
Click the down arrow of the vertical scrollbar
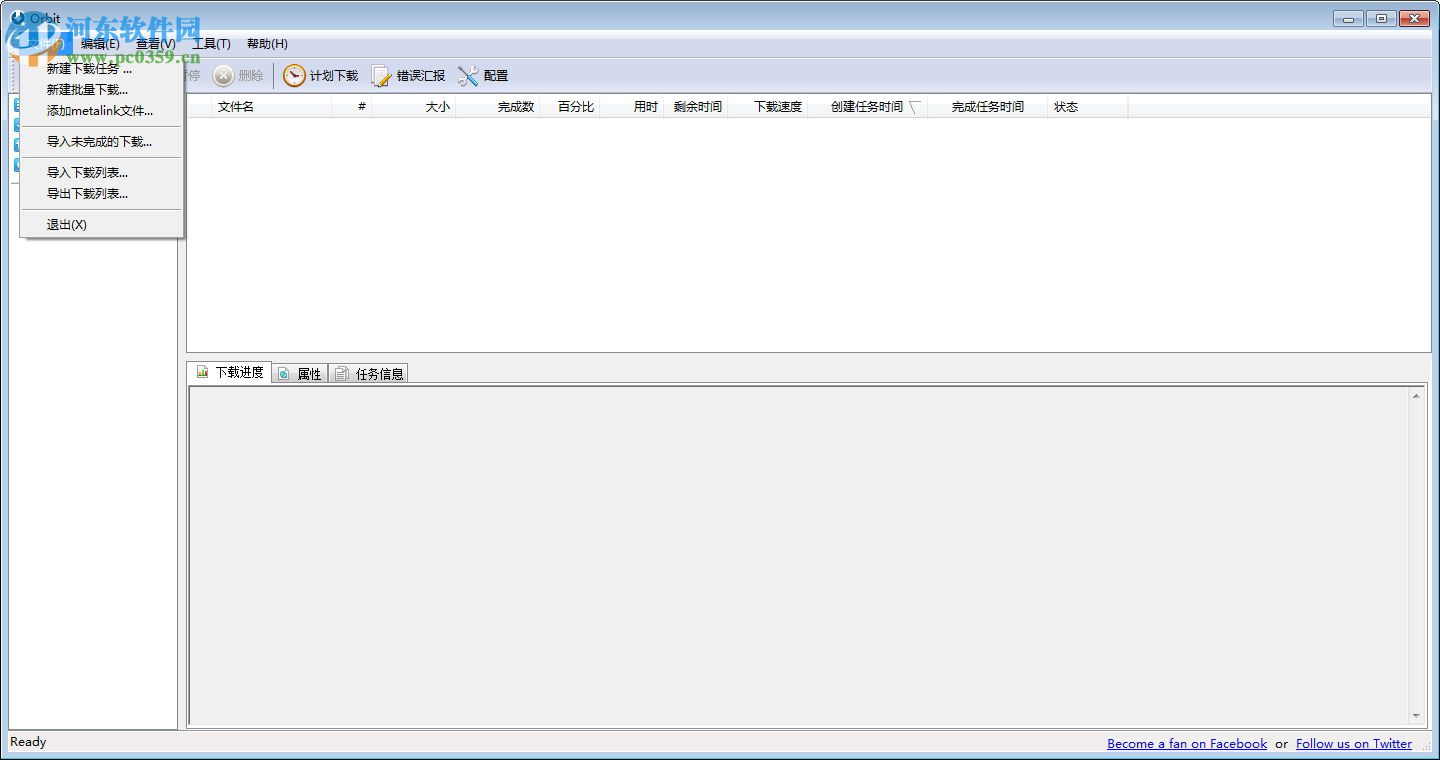click(x=1416, y=716)
